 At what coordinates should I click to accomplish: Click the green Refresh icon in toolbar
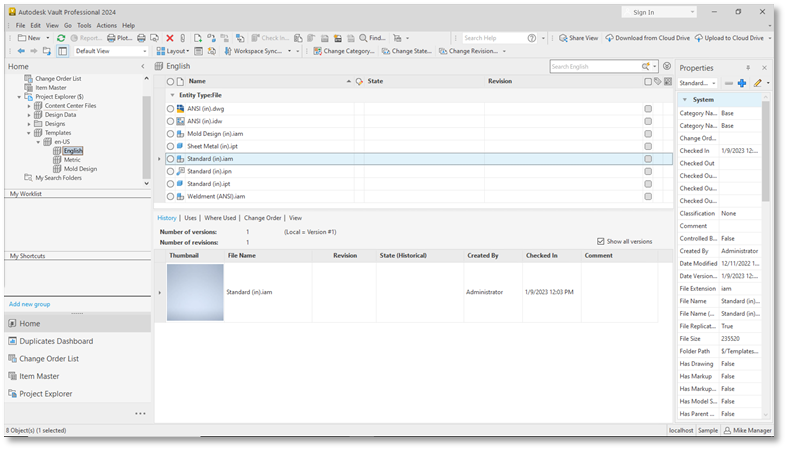[x=61, y=38]
